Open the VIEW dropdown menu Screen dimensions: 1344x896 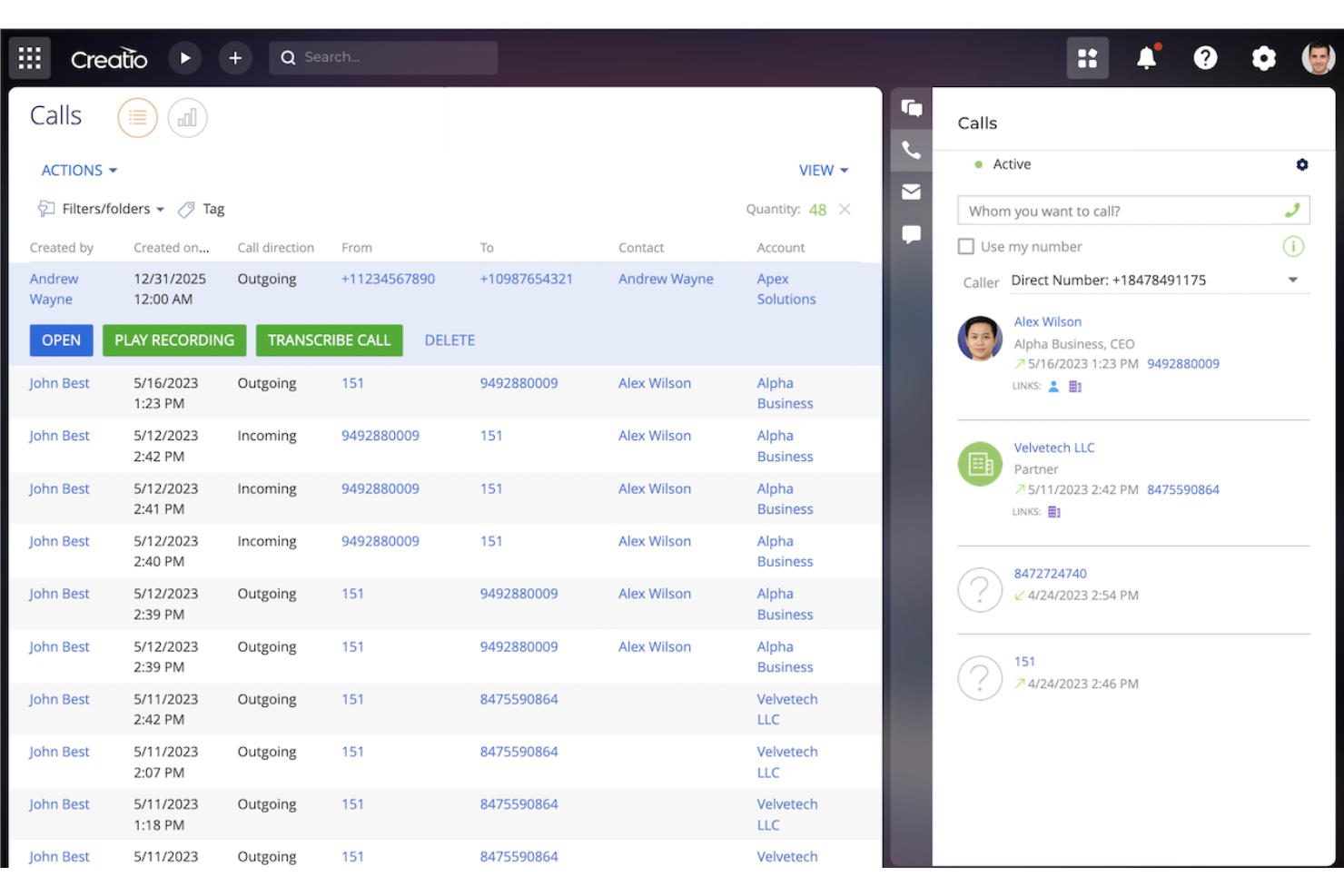point(823,171)
